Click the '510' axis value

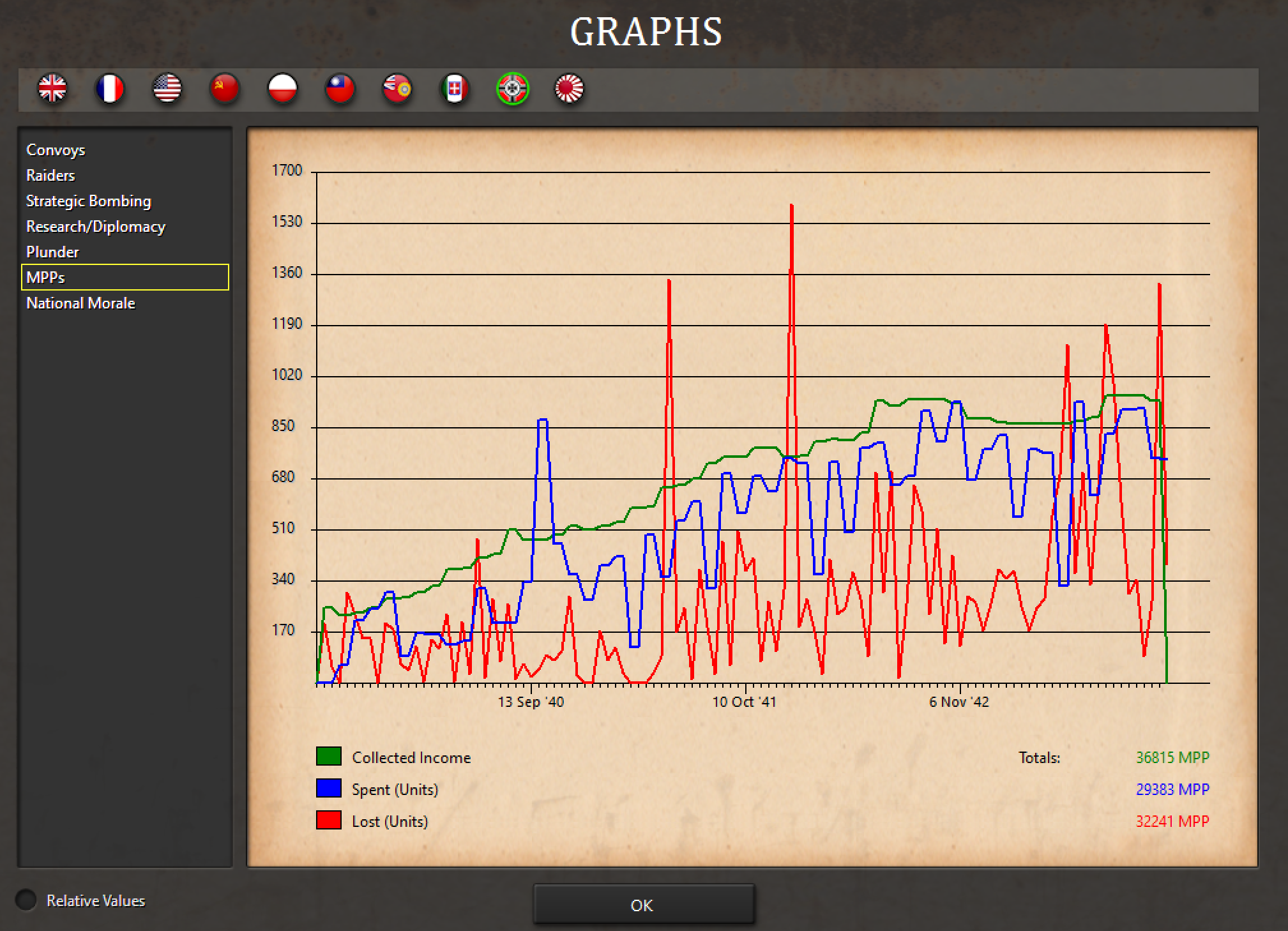pos(283,528)
